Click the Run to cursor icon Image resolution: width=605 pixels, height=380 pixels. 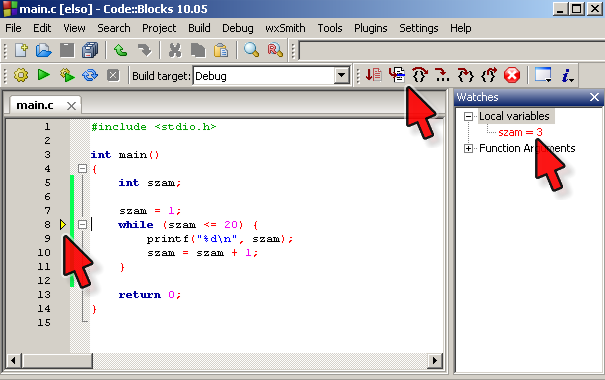tap(397, 74)
